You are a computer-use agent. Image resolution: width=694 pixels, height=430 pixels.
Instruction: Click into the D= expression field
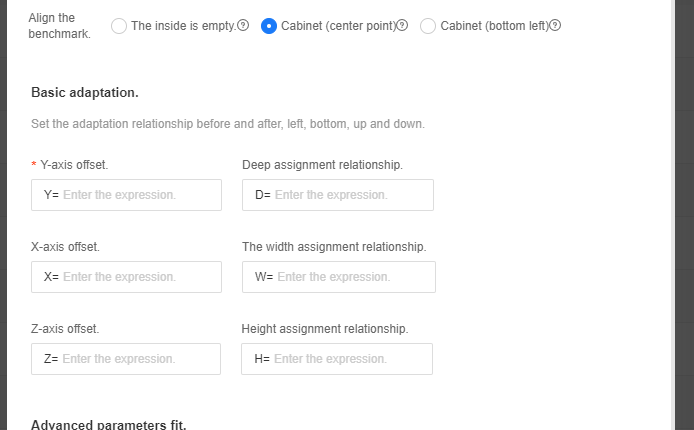click(350, 195)
